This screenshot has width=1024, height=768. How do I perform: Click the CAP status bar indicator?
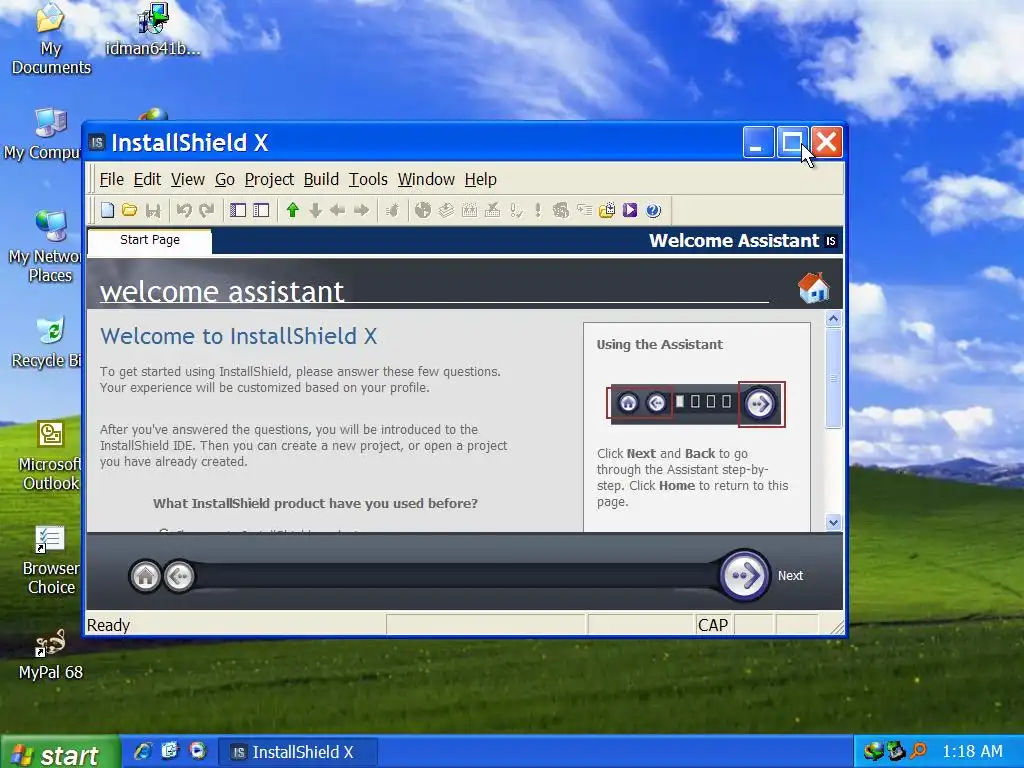pyautogui.click(x=712, y=626)
